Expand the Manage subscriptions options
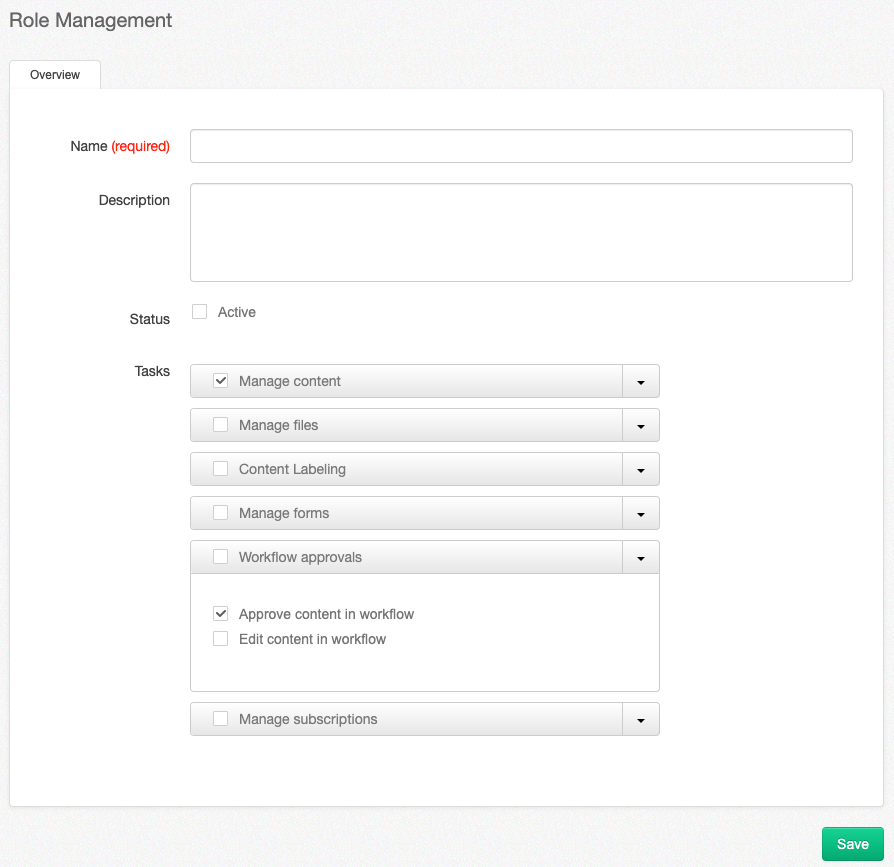The width and height of the screenshot is (894, 867). [640, 718]
